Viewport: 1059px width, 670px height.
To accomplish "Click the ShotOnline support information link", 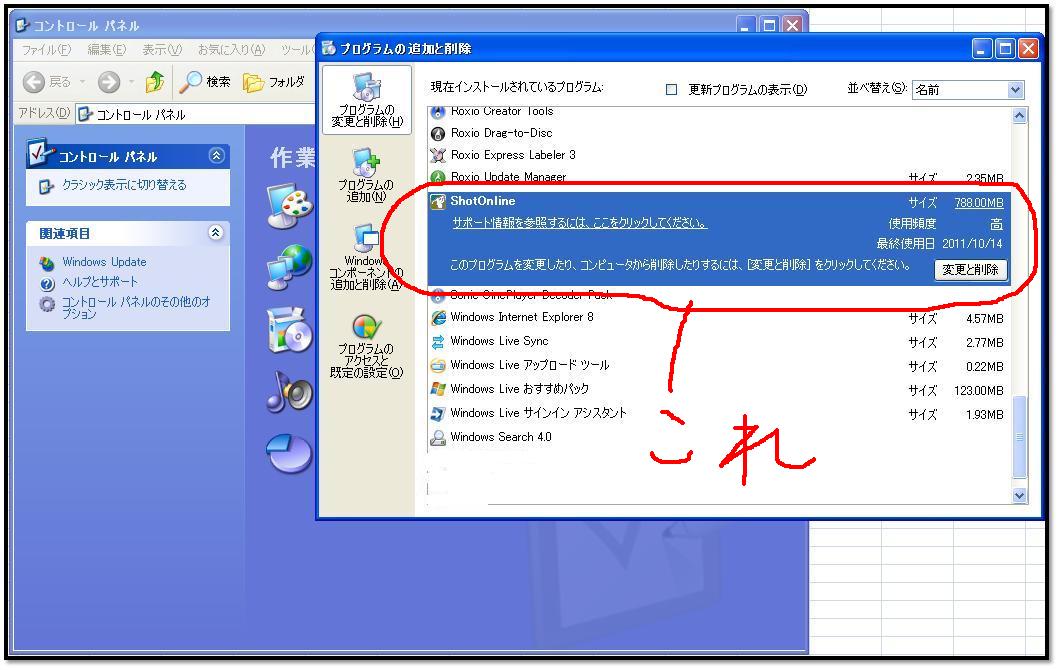I will 579,223.
